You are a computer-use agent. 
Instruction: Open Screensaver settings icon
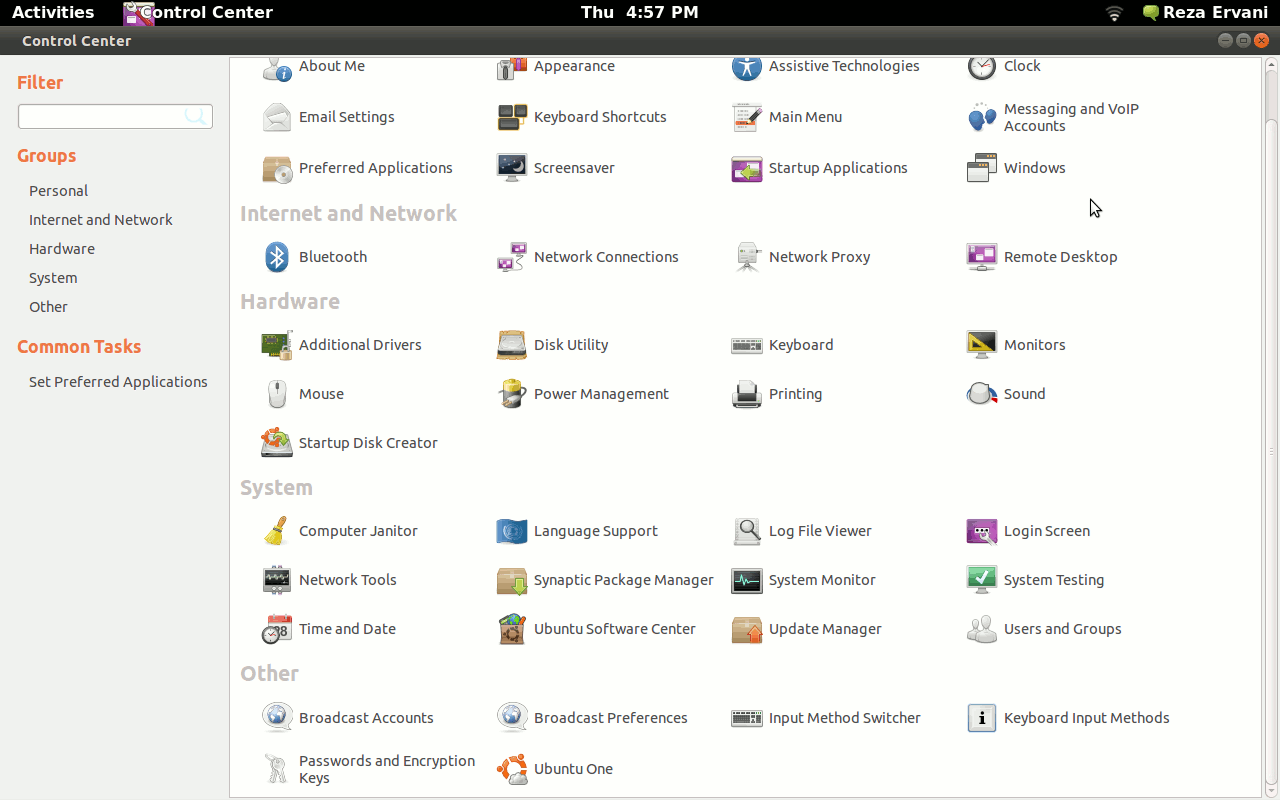coord(512,168)
